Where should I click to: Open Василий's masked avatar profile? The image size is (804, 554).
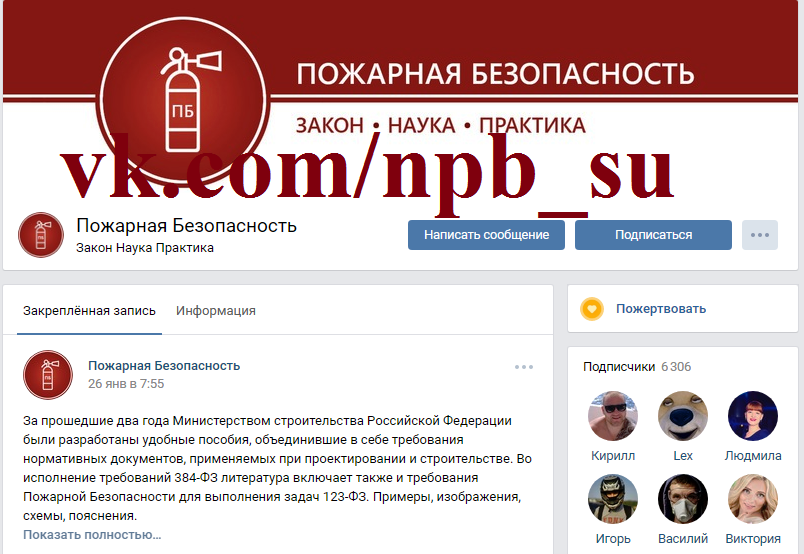(x=682, y=499)
